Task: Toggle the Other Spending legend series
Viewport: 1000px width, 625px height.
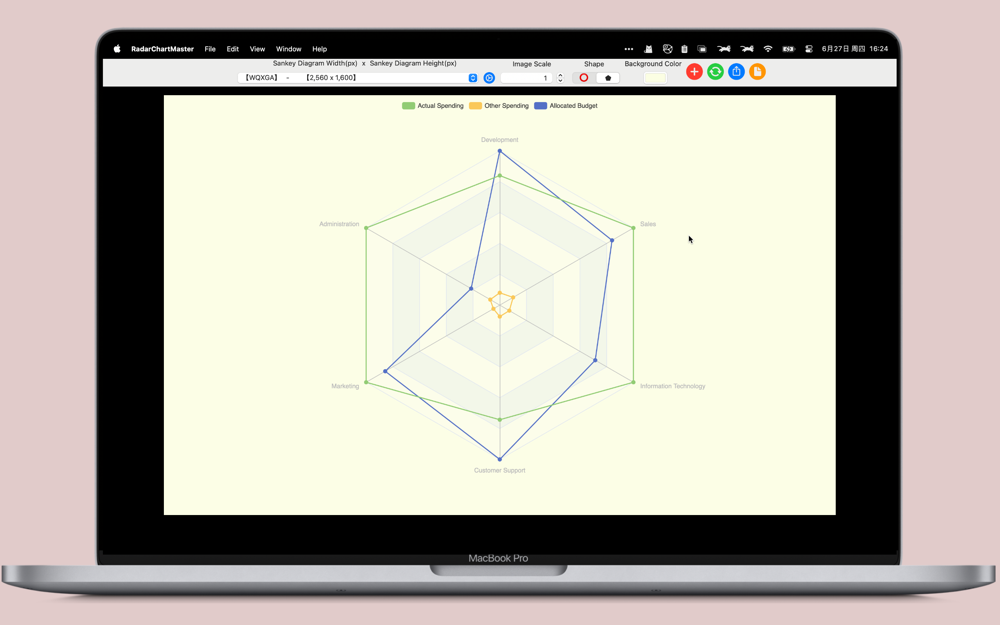Action: pyautogui.click(x=499, y=106)
